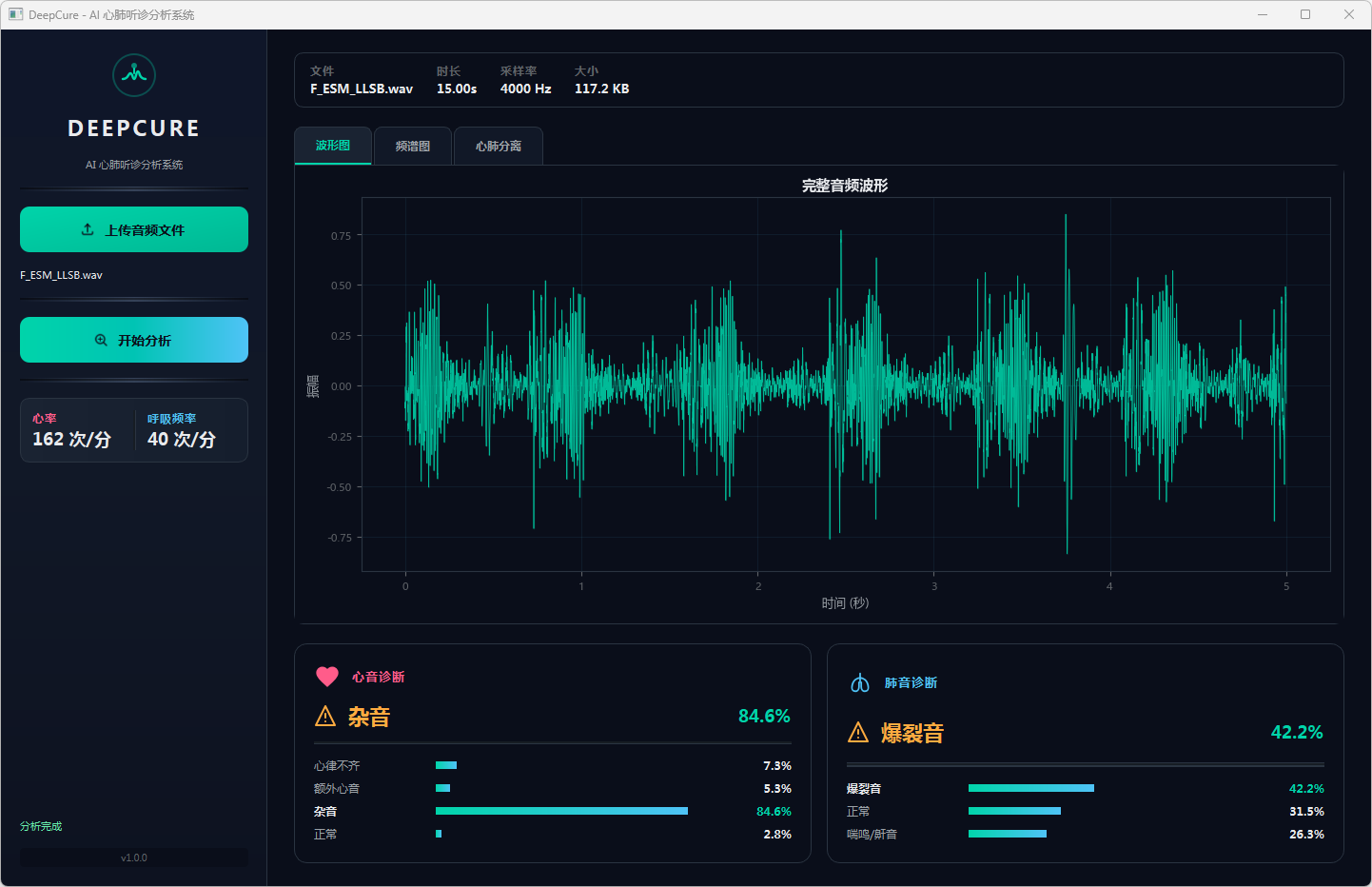The image size is (1372, 887).
Task: Click the F_ESM_LLSB.wav filename under upload button
Action: [62, 275]
